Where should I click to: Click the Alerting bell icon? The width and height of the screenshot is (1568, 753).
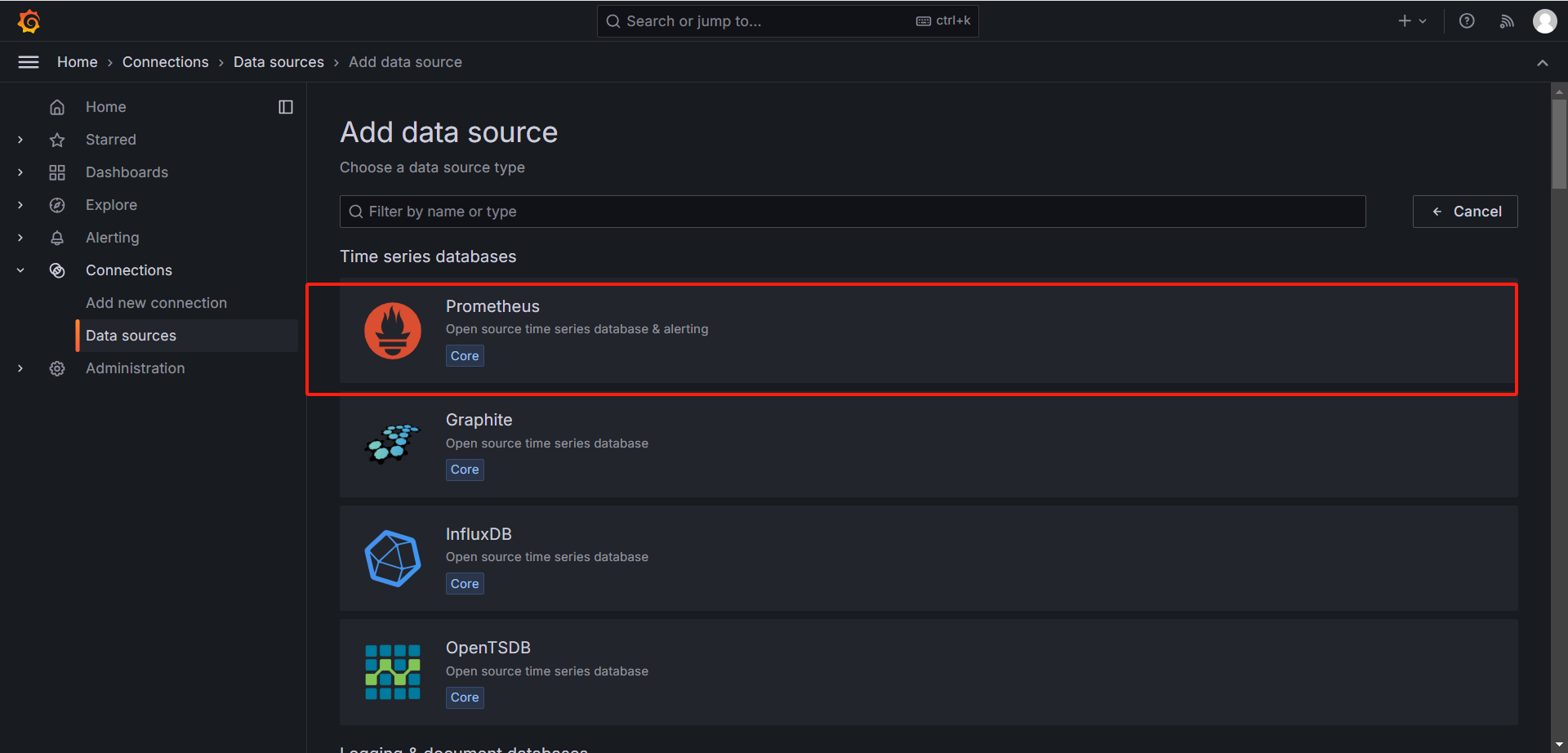coord(57,238)
